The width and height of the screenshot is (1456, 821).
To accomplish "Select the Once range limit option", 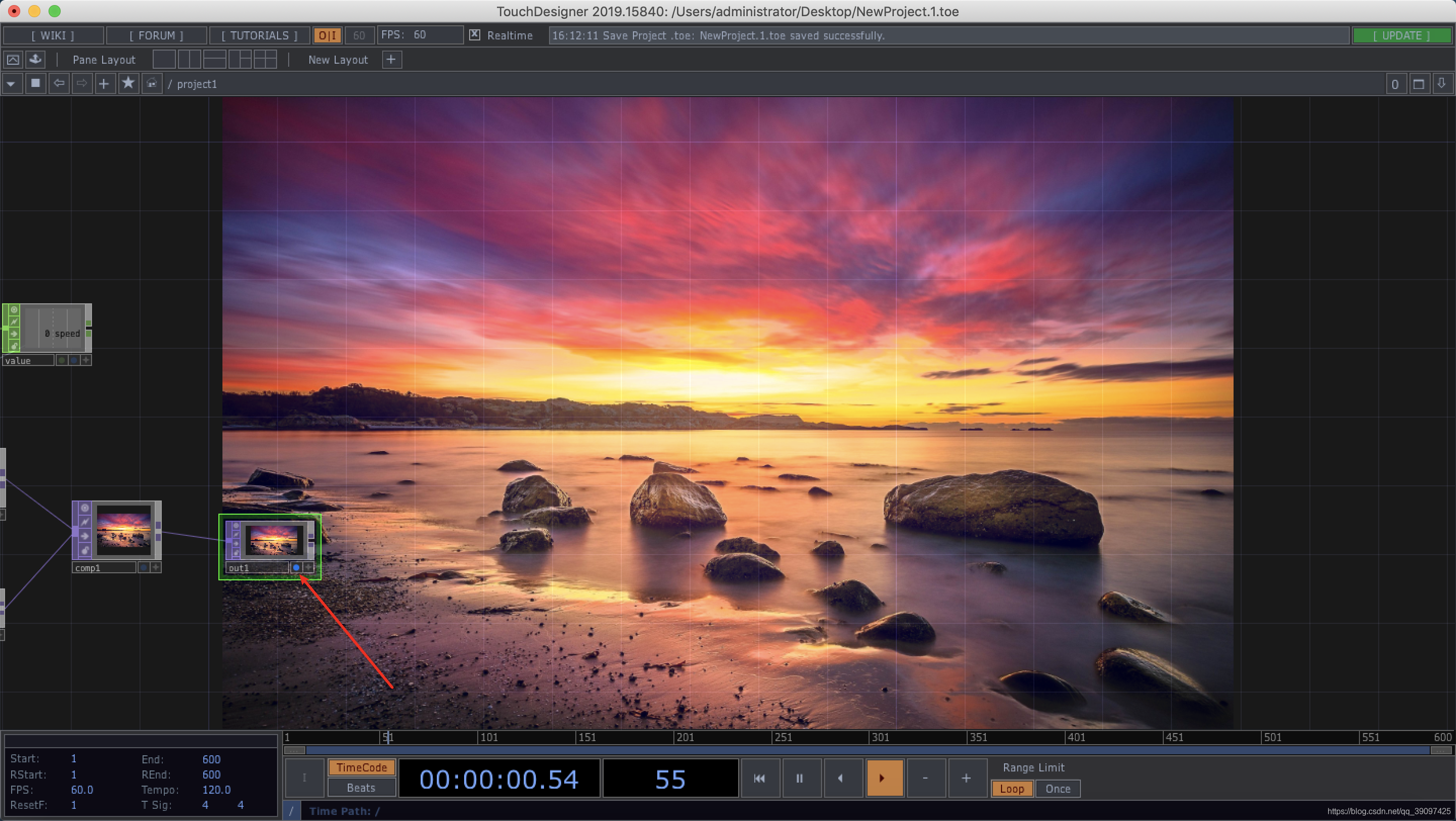I will coord(1057,789).
